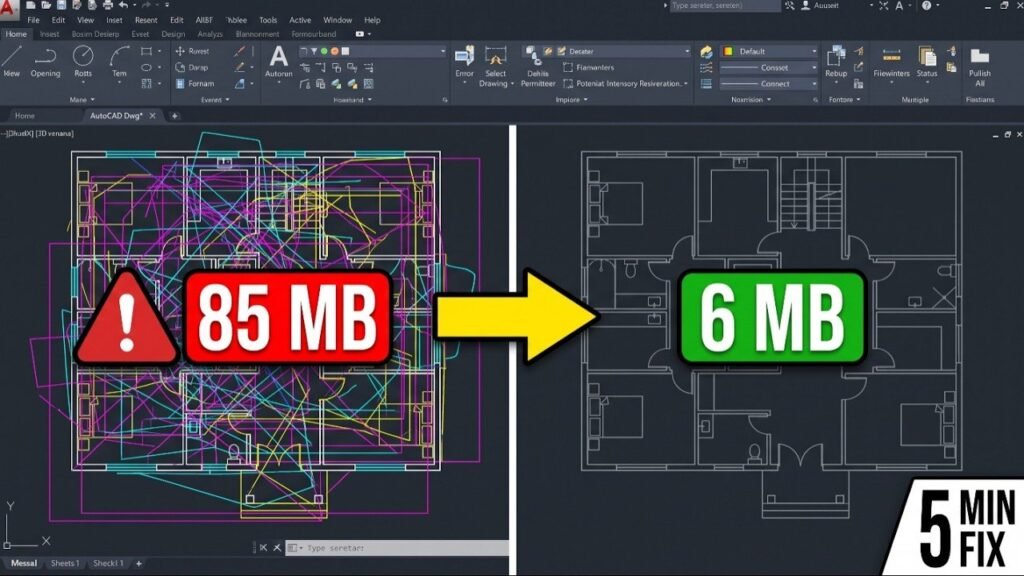The width and height of the screenshot is (1024, 576).
Task: Open the Connect lineweight dropdown
Action: (x=769, y=84)
